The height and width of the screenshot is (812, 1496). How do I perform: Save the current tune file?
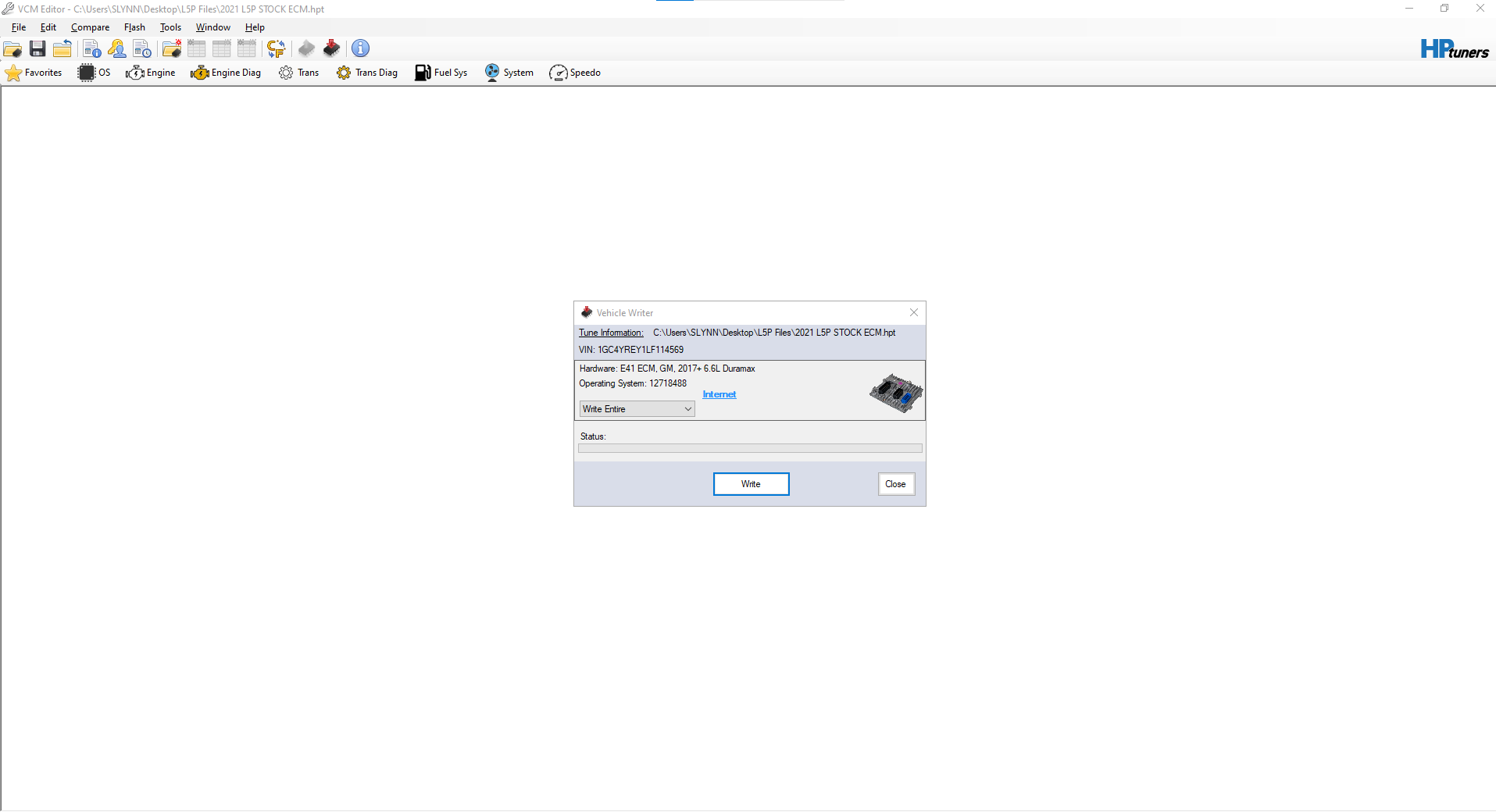pyautogui.click(x=37, y=48)
